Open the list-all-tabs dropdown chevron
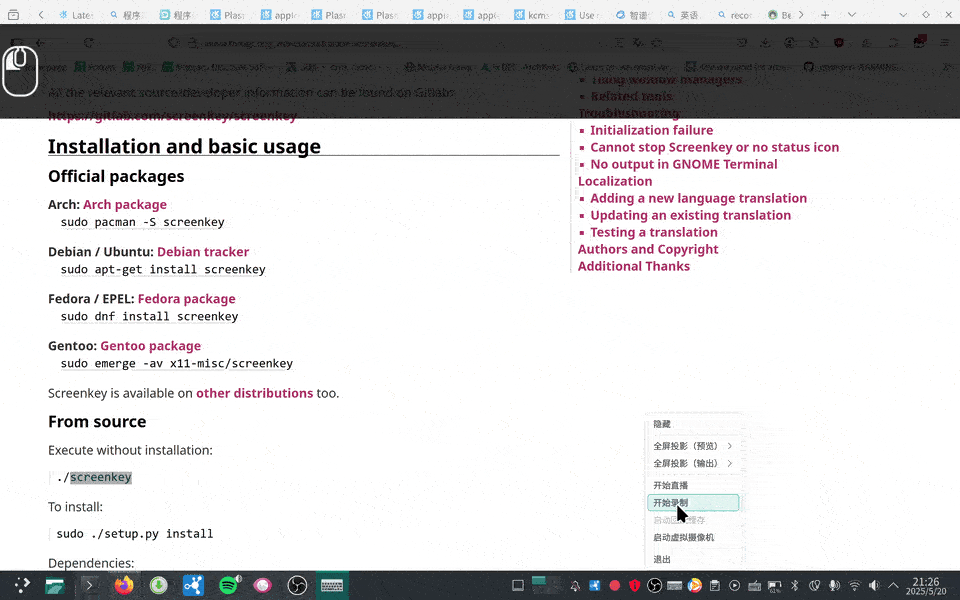This screenshot has height=600, width=960. click(852, 15)
